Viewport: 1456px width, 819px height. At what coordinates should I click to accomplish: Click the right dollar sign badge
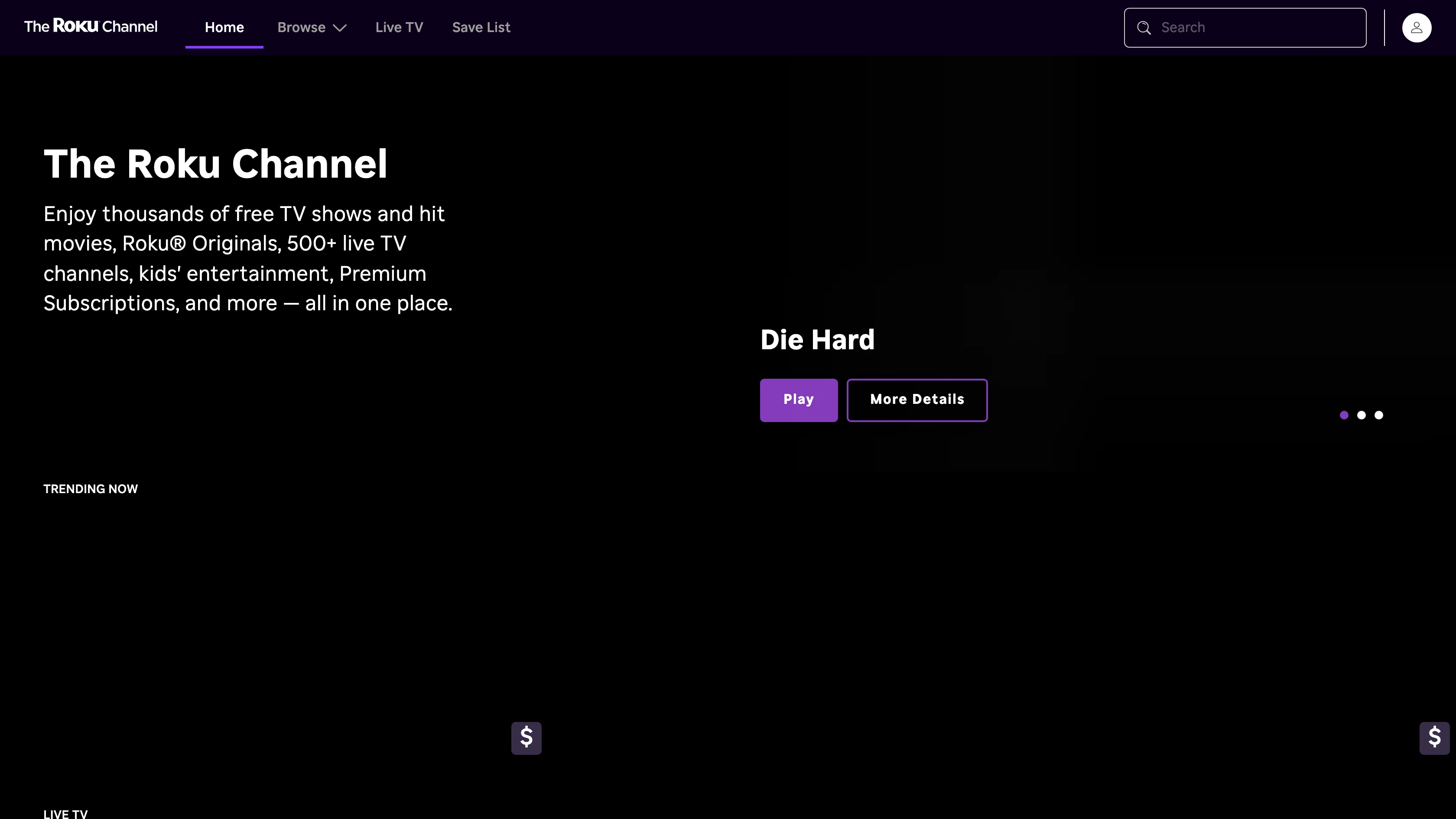click(1434, 738)
